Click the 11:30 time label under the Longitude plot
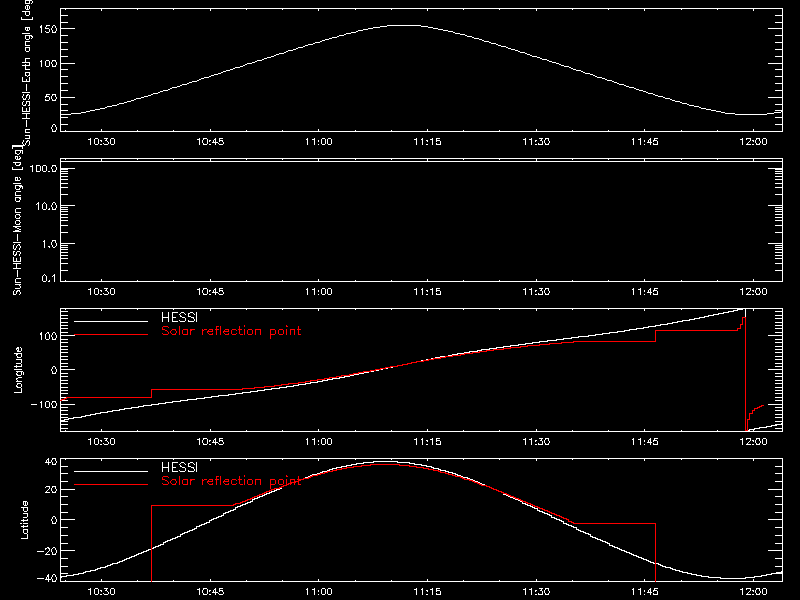Viewport: 800px width, 600px height. (x=536, y=442)
